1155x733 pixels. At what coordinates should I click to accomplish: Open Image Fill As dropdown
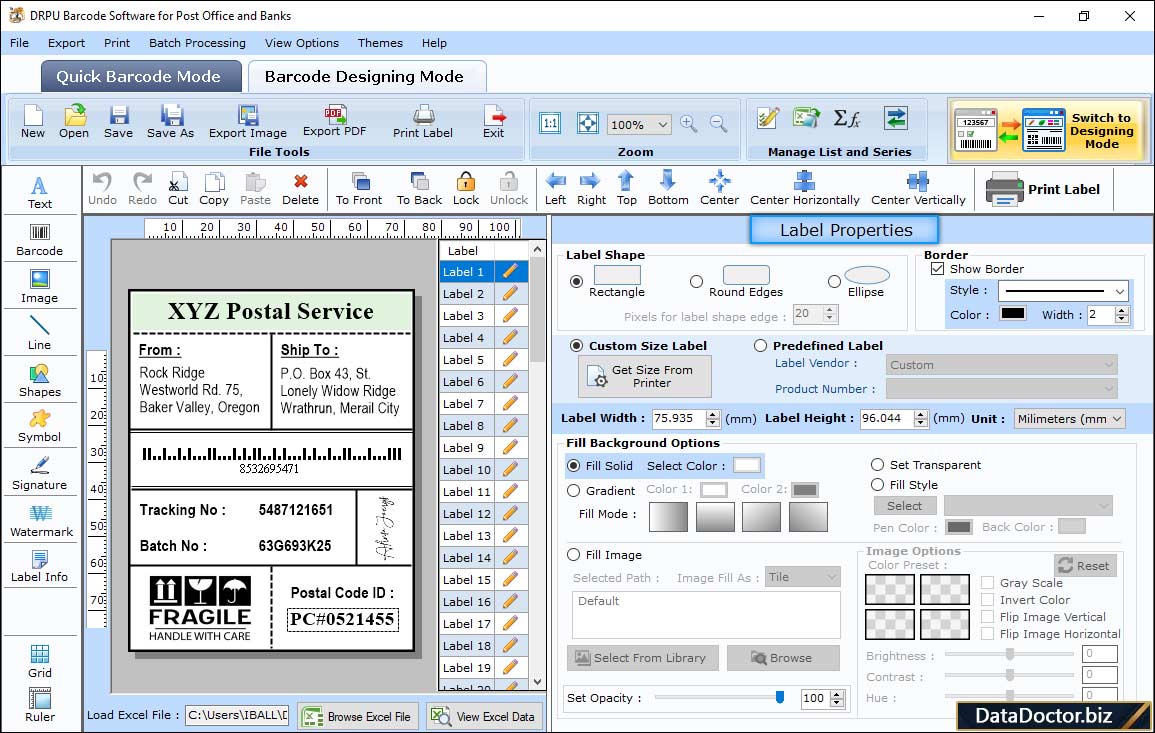point(803,577)
